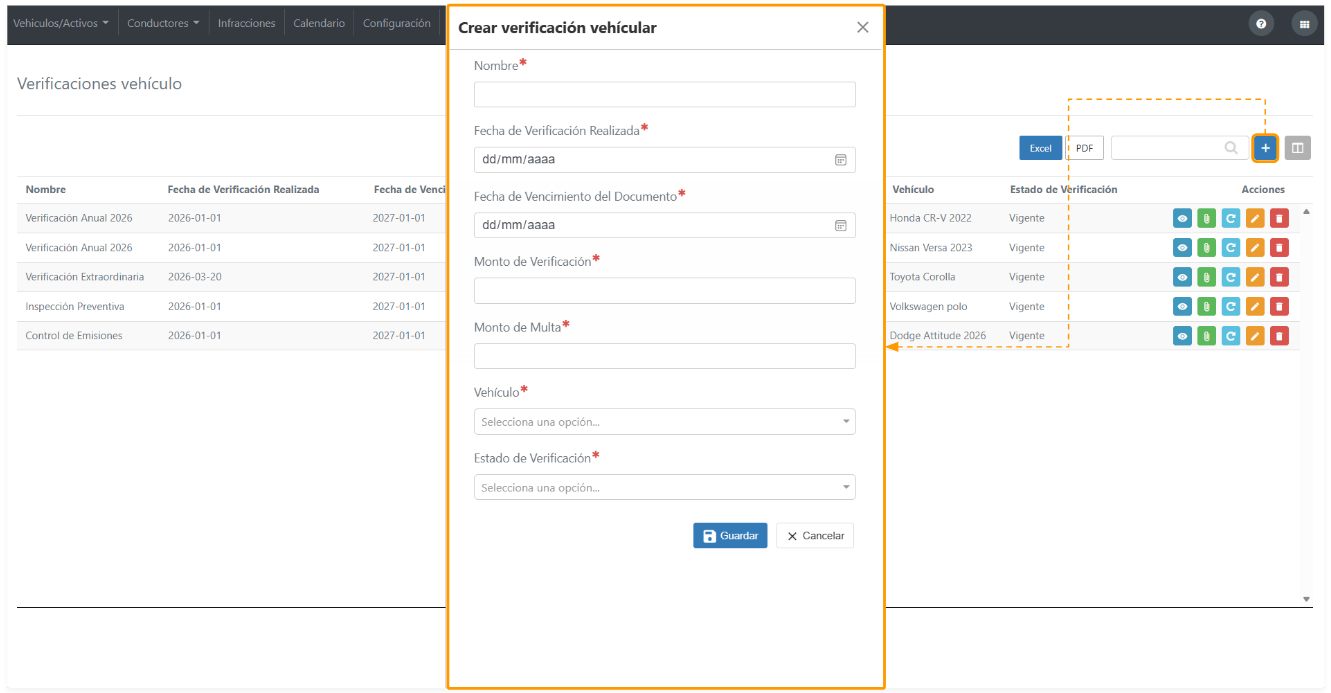Viewport: 1331px width, 693px height.
Task: Edit the Honda CR-V 2022 verification
Action: coord(1255,218)
